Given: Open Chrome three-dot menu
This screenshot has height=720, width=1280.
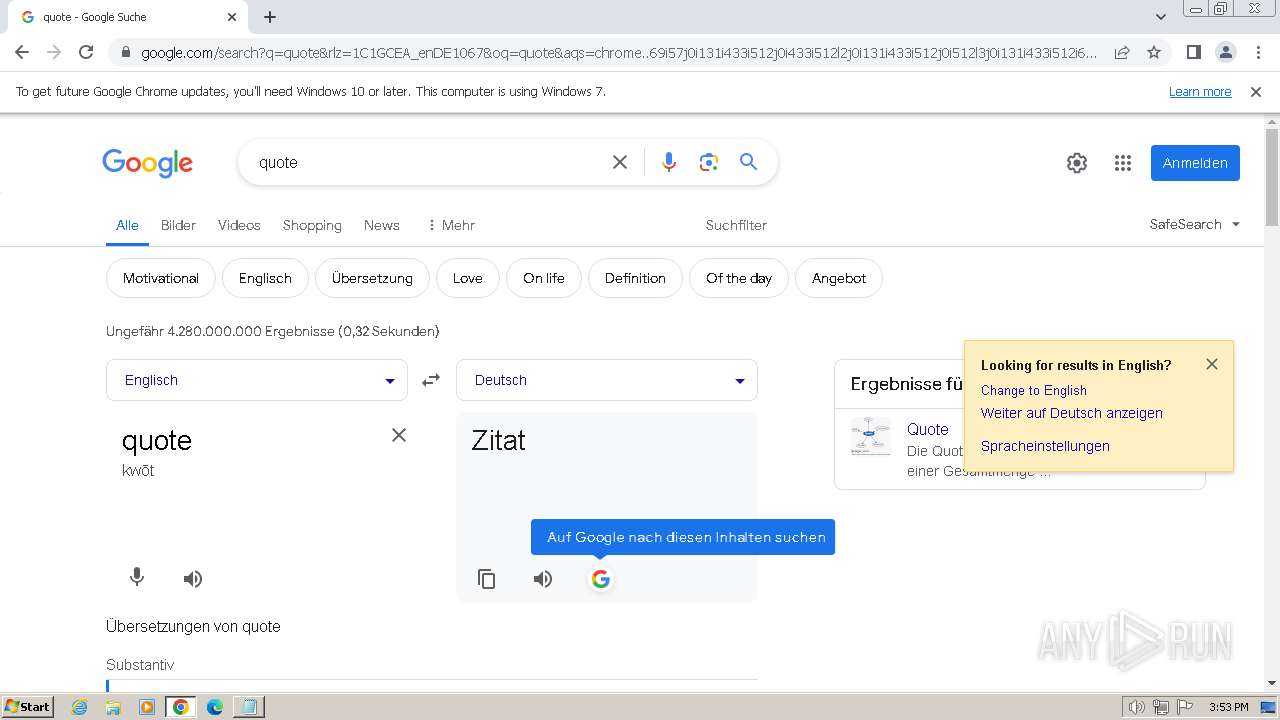Looking at the screenshot, I should (1258, 52).
